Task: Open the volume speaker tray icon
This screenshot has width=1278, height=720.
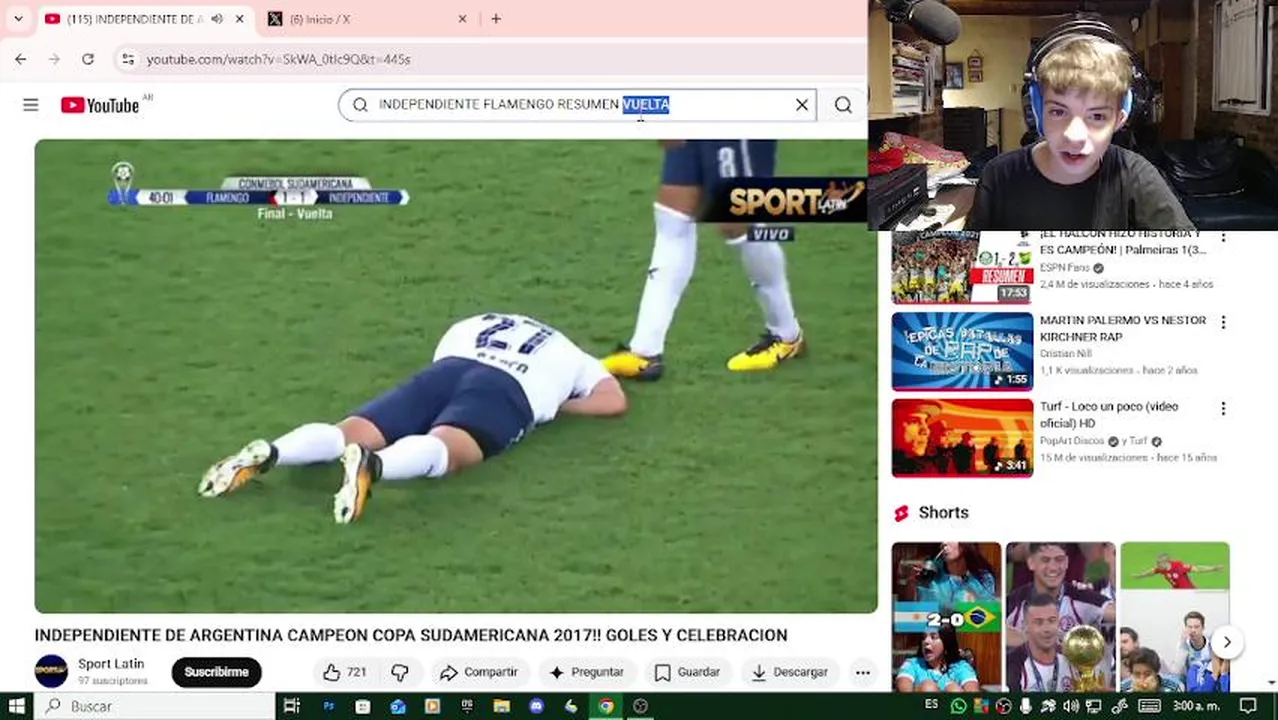Action: pos(1071,706)
